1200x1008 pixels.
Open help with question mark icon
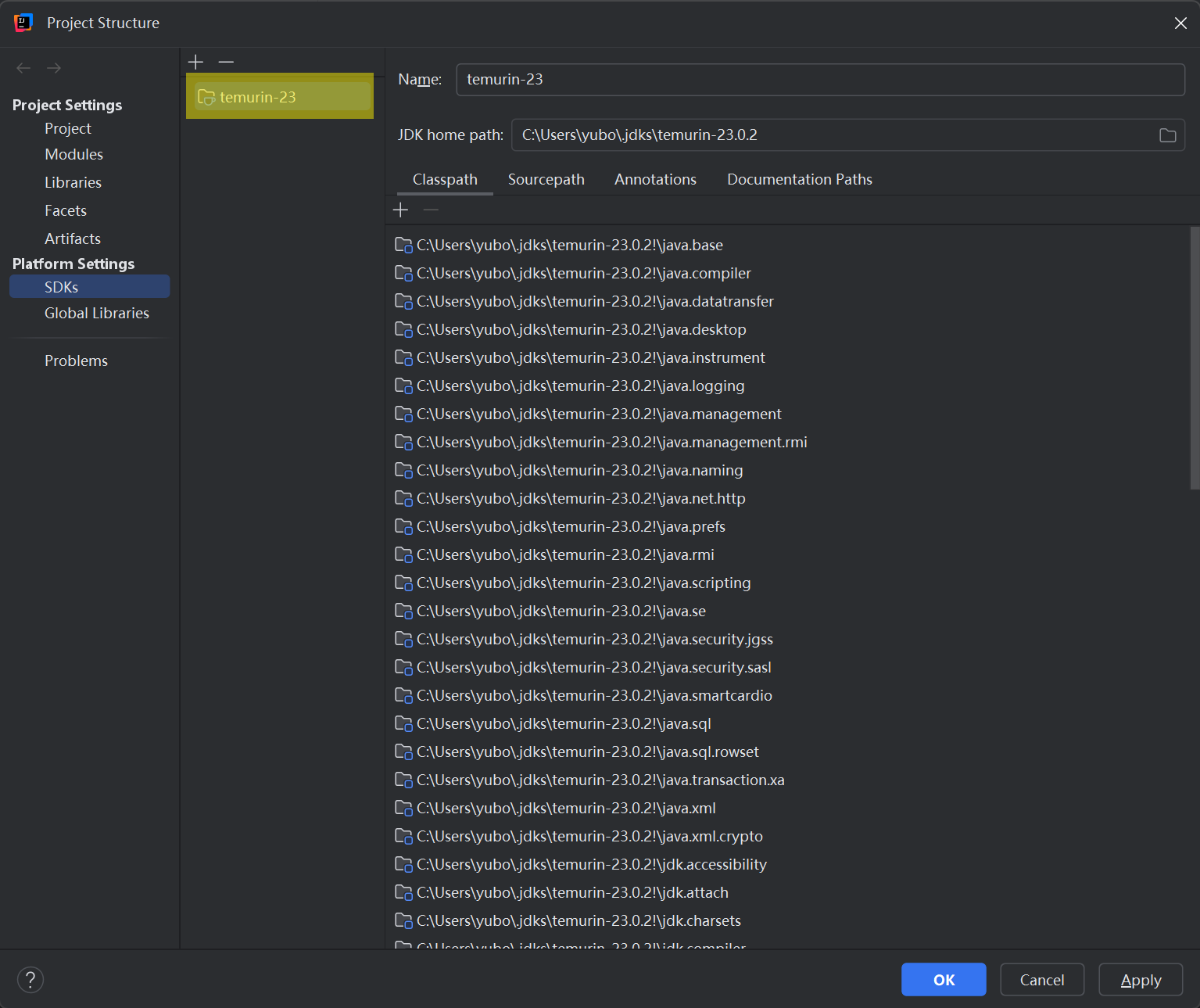click(30, 979)
